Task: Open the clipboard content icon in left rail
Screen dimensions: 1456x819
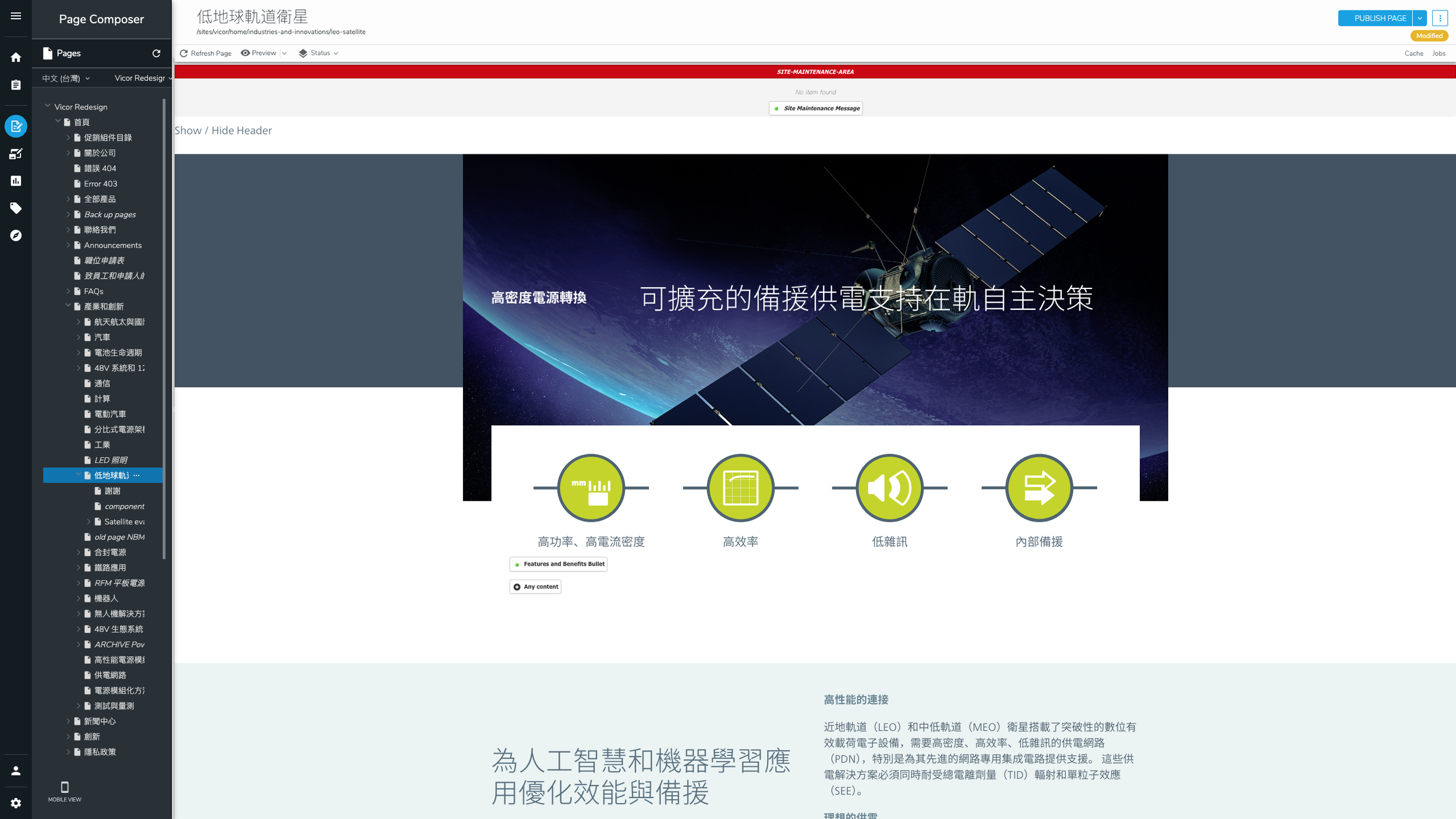Action: [16, 85]
